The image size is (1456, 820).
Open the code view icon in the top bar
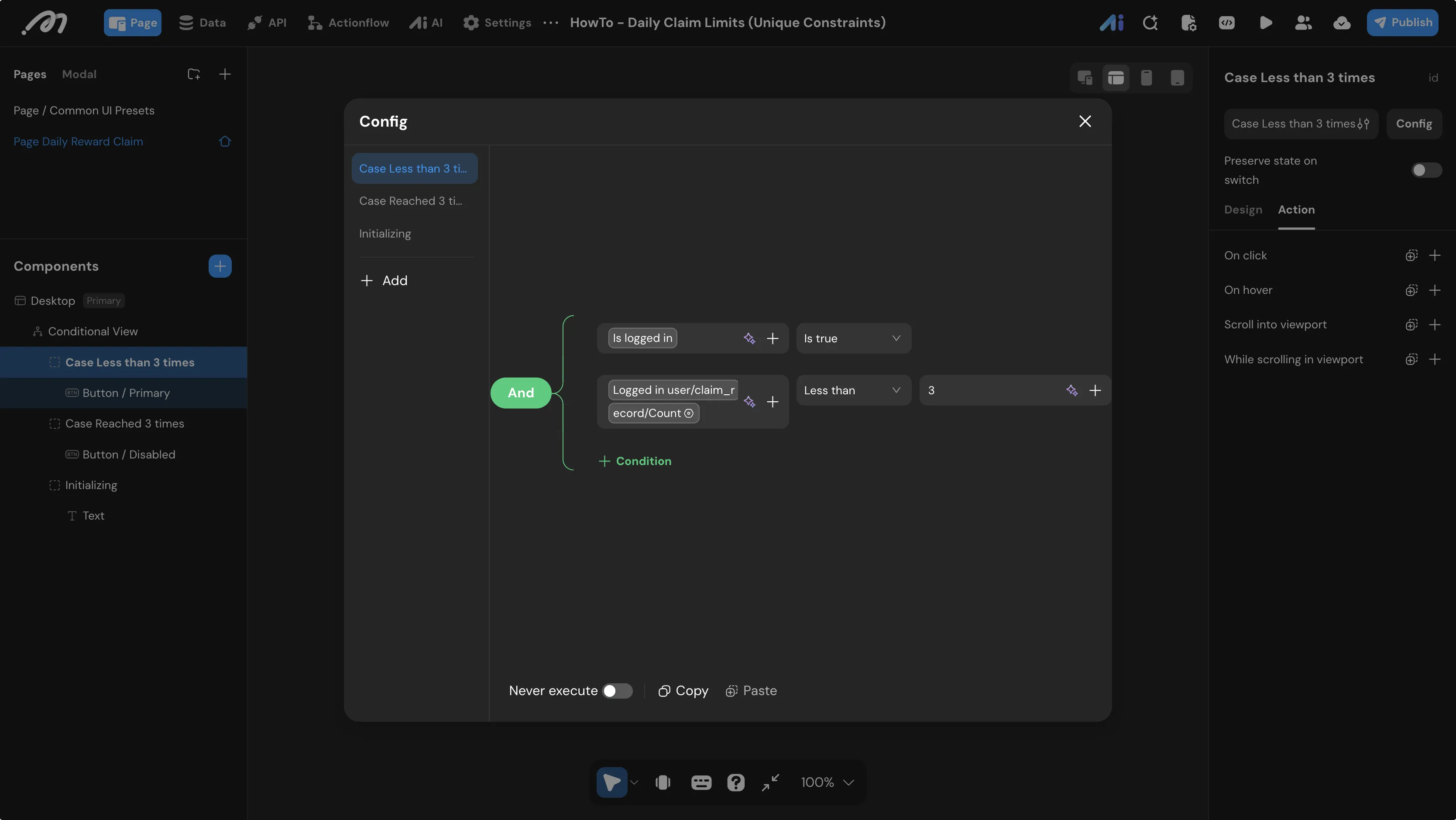pos(1226,23)
